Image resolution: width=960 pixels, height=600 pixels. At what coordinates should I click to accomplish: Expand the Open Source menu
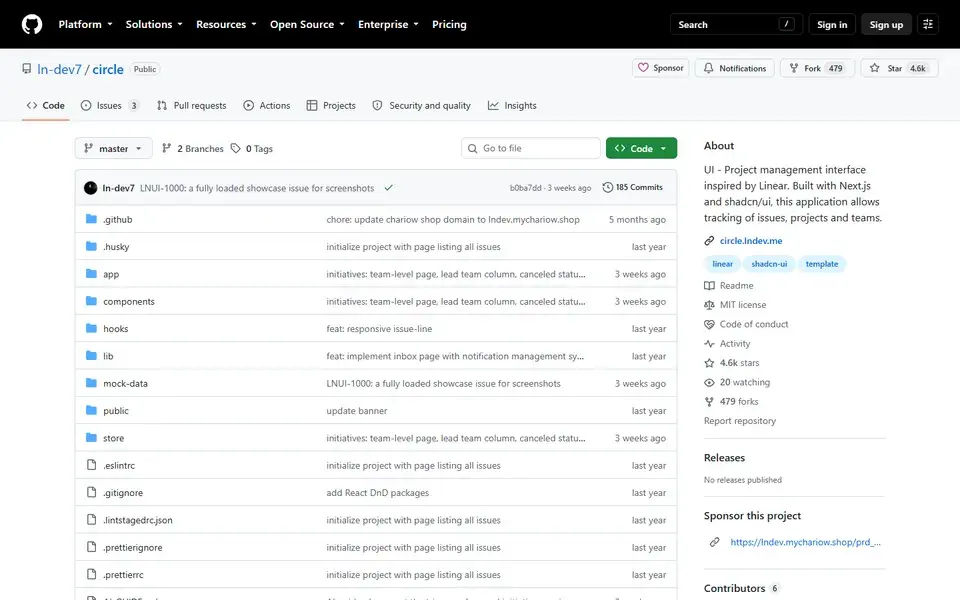[x=307, y=24]
